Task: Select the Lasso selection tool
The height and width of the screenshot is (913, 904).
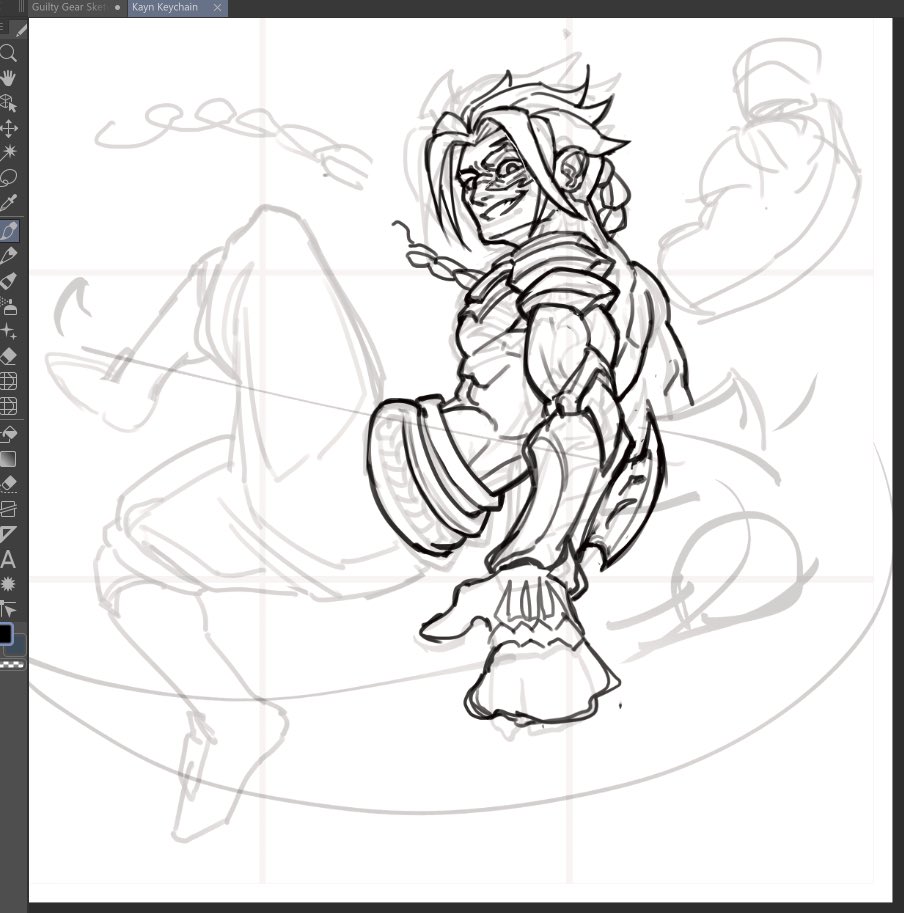Action: click(x=8, y=177)
